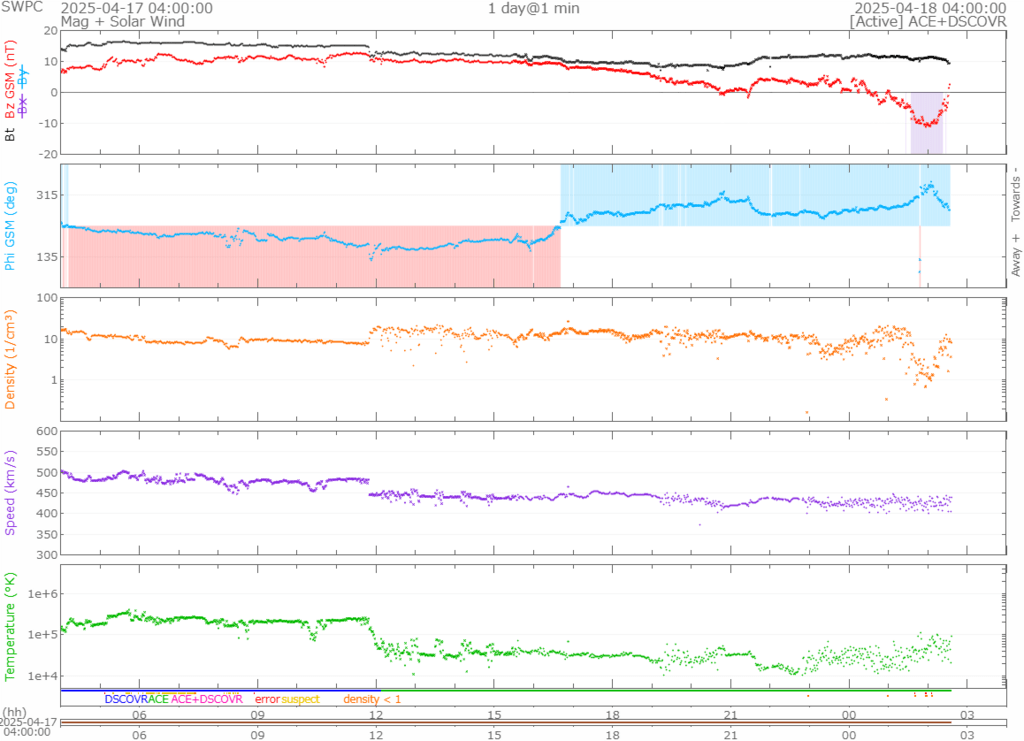Select the DSCOVR legend entry
This screenshot has width=1024, height=741.
pyautogui.click(x=125, y=699)
